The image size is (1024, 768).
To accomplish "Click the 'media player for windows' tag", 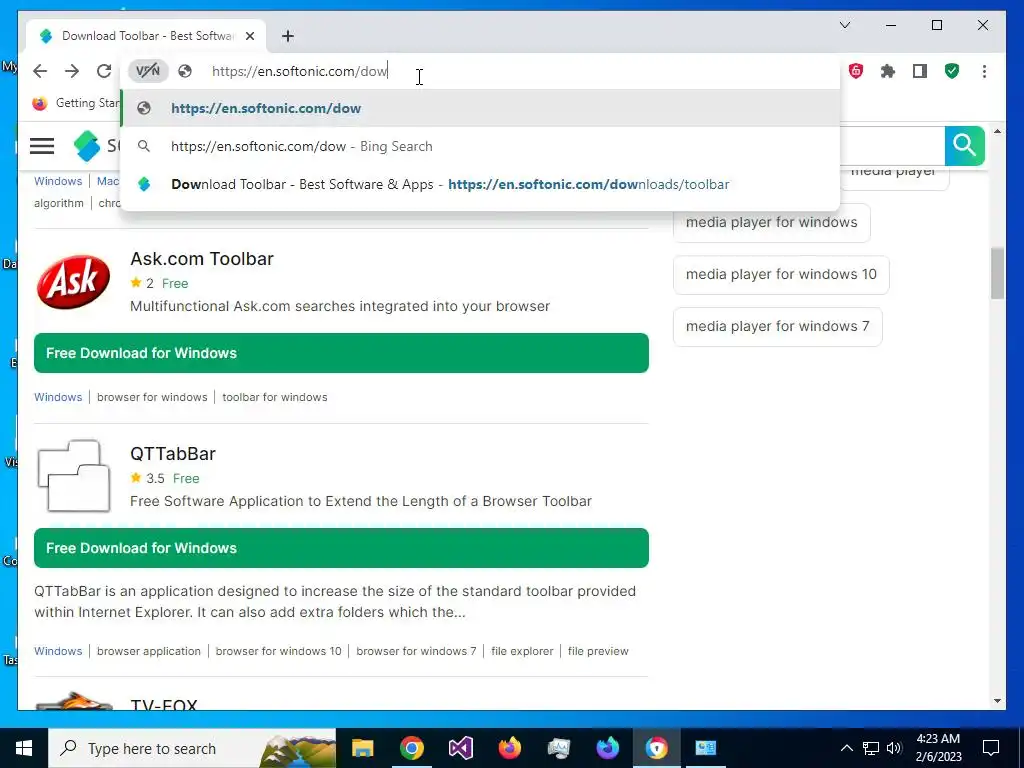I will tap(771, 223).
